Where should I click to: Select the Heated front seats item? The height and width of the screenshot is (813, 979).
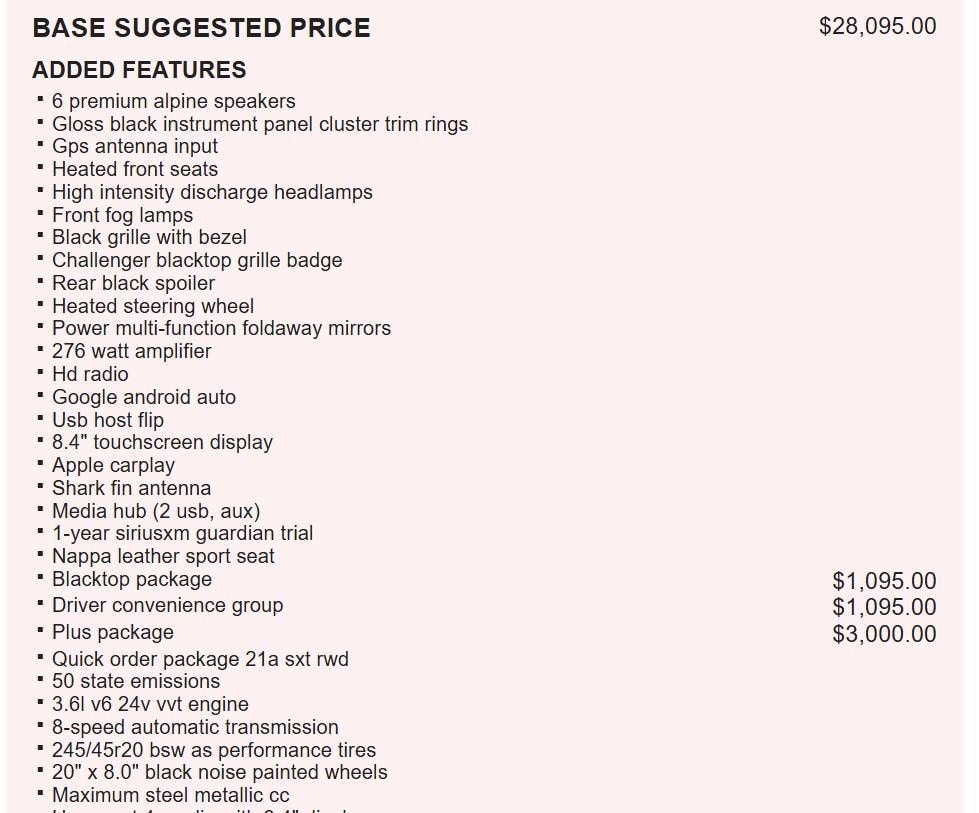click(x=135, y=169)
